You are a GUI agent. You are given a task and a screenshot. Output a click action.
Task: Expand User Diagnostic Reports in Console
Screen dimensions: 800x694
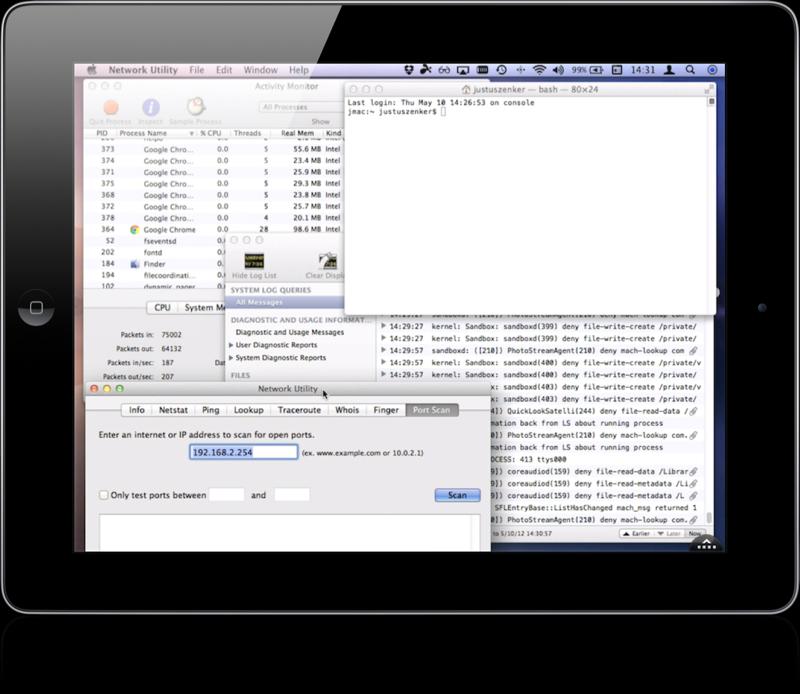click(231, 345)
